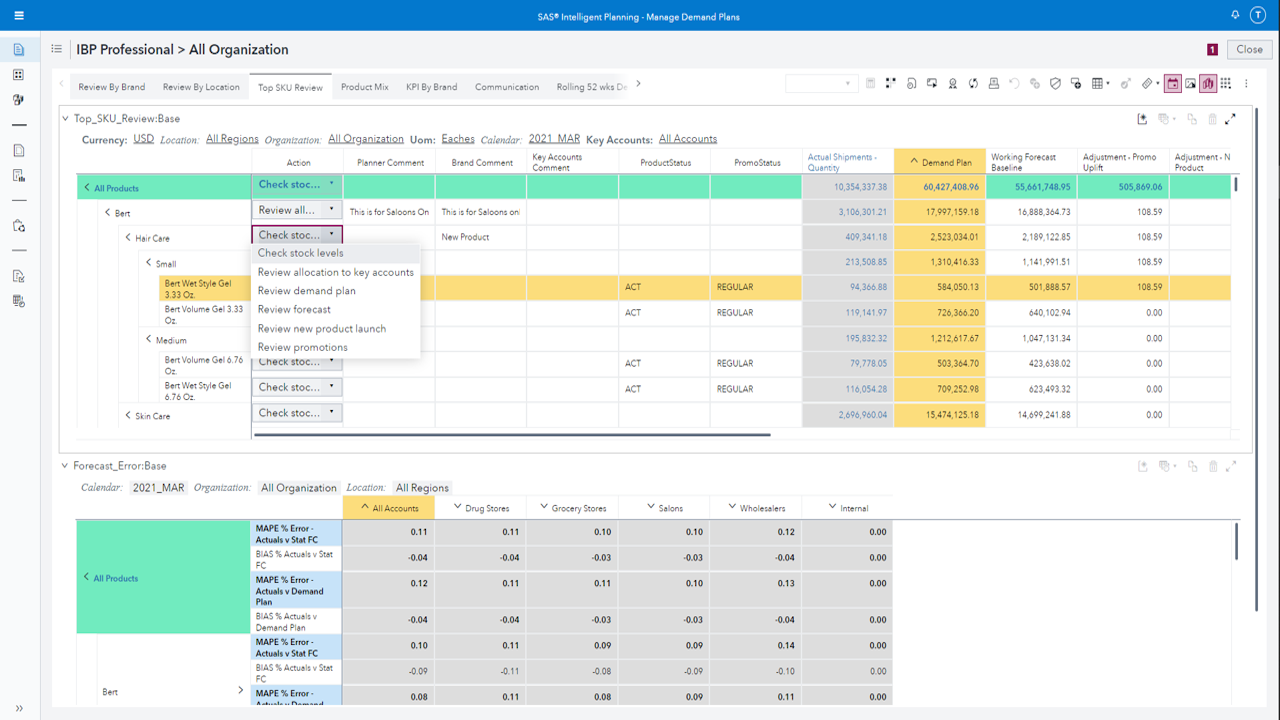Open the user profile avatar T
This screenshot has width=1280, height=720.
click(x=1258, y=16)
